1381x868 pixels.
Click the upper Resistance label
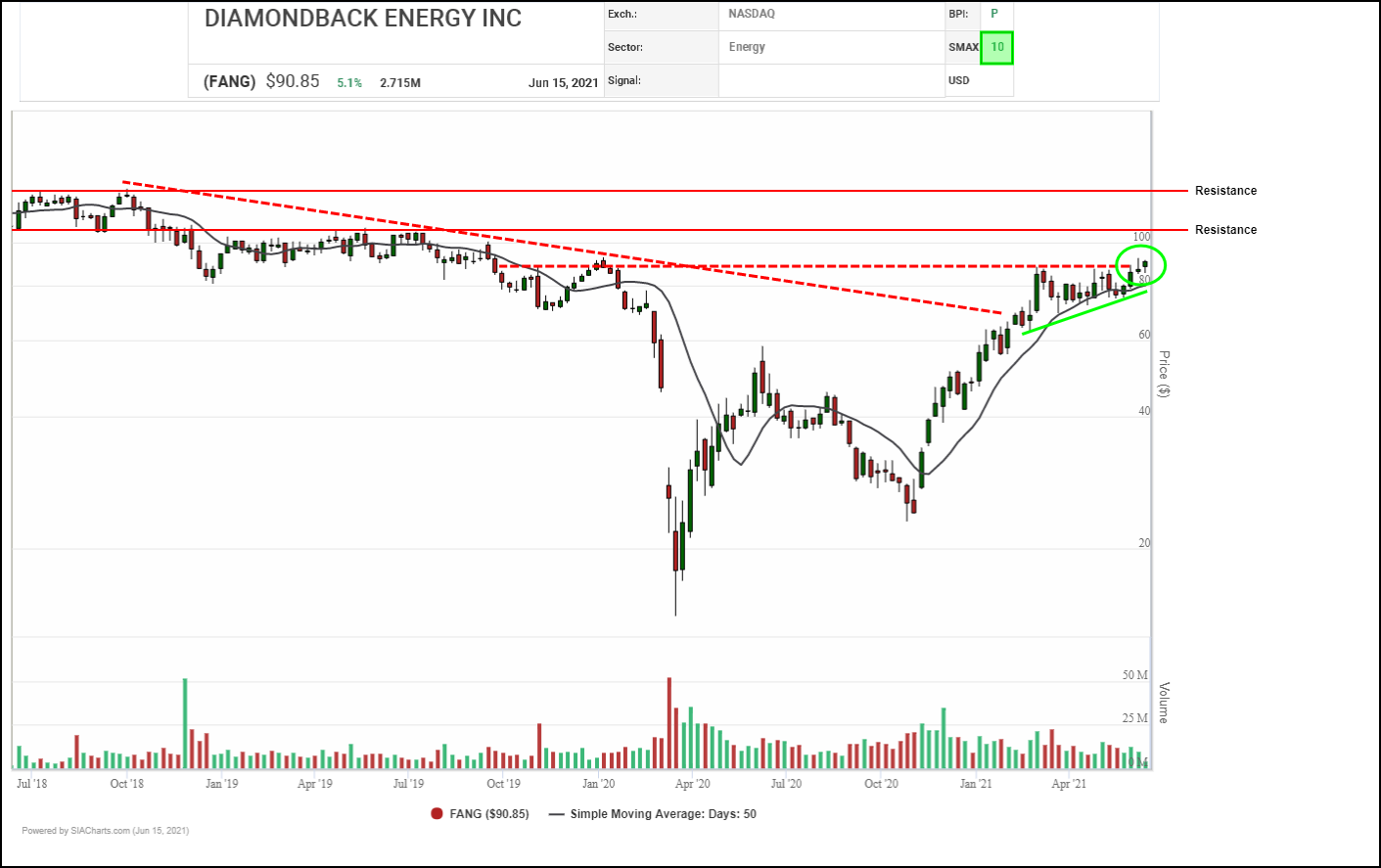pos(1225,191)
